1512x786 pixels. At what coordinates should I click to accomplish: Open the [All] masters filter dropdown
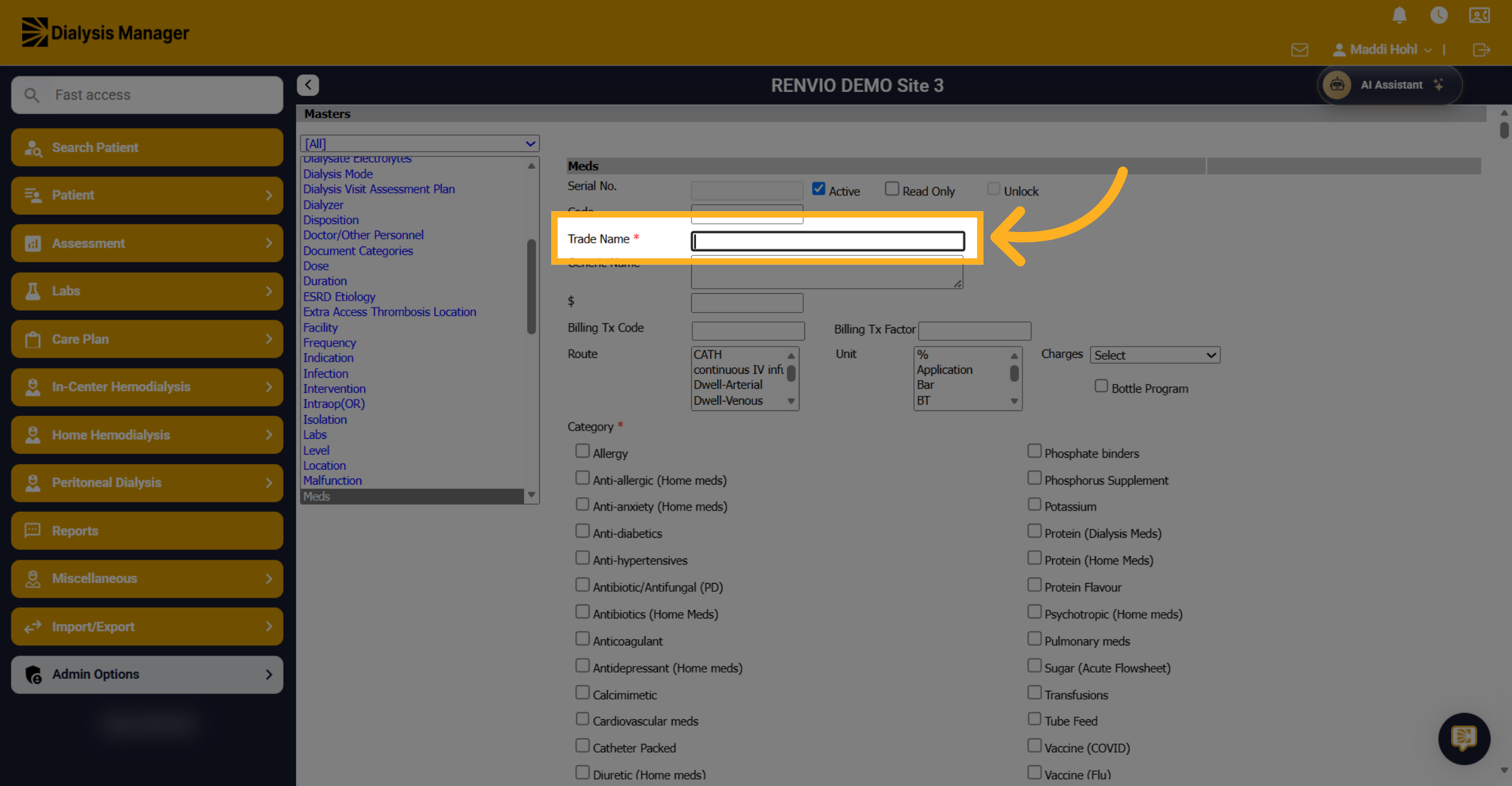point(420,144)
